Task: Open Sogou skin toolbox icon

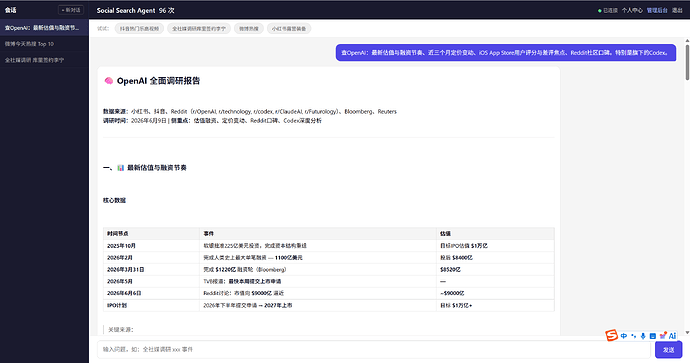Action: [663, 336]
